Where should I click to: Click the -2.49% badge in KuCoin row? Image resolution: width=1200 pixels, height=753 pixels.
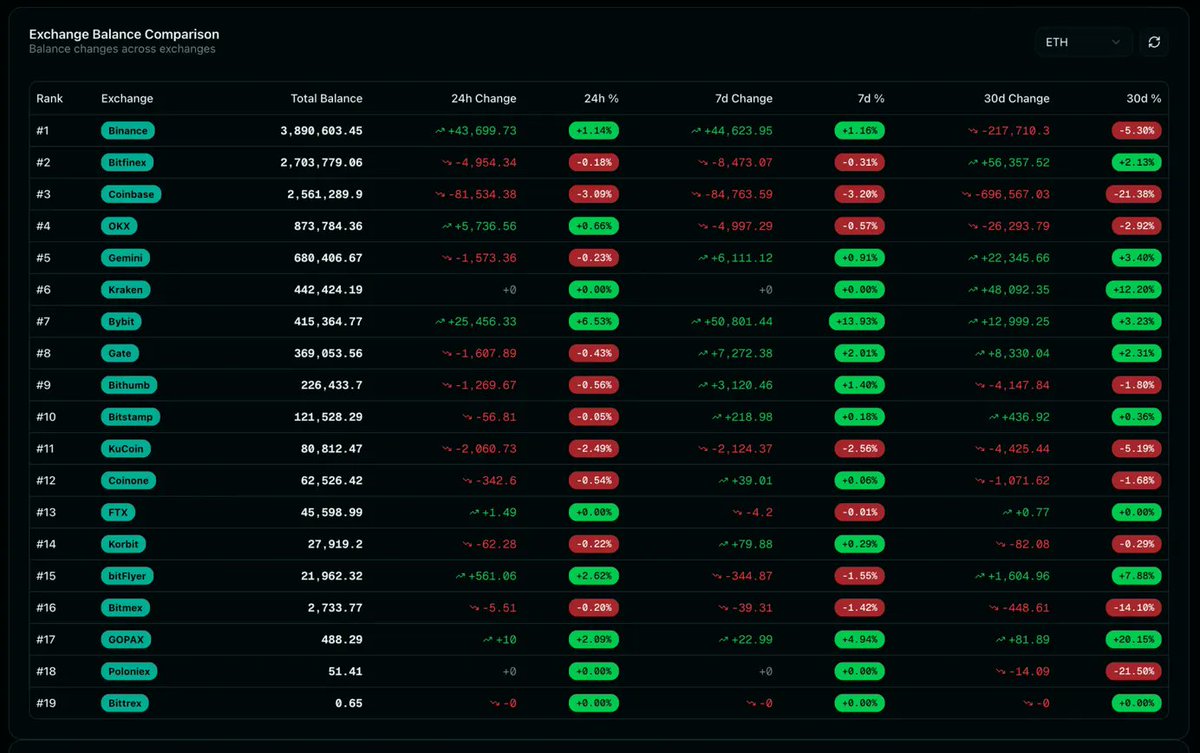pyautogui.click(x=594, y=449)
